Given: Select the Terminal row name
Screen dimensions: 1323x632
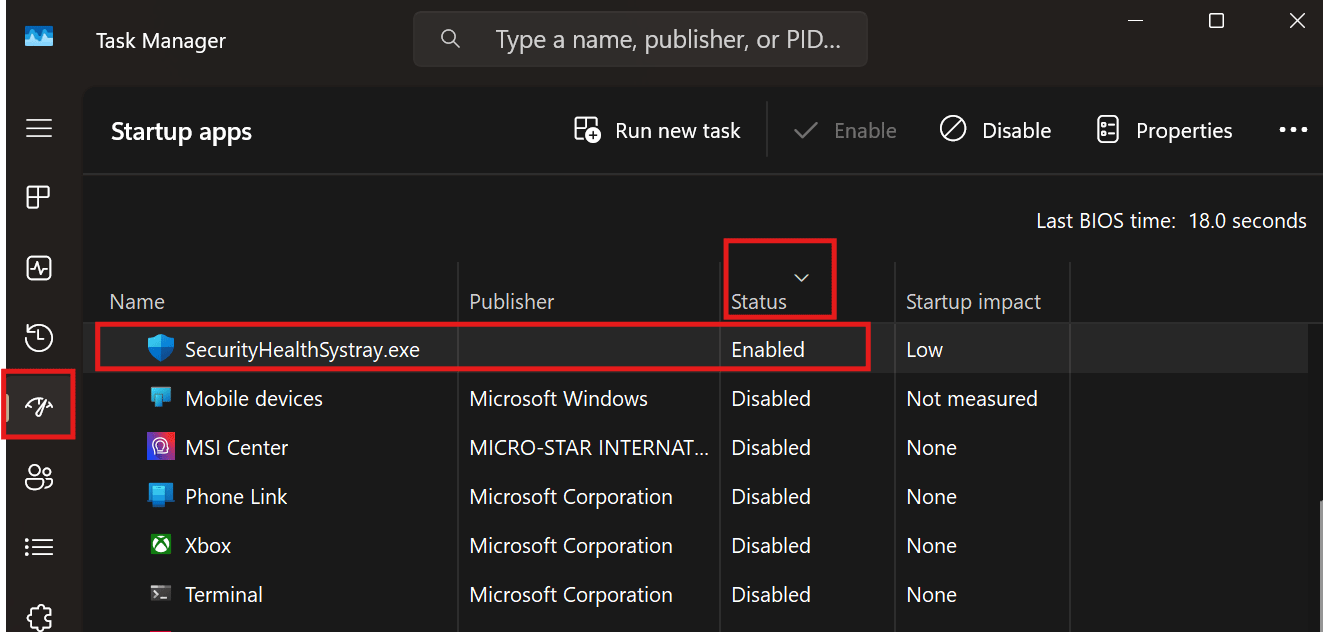Looking at the screenshot, I should [x=224, y=594].
